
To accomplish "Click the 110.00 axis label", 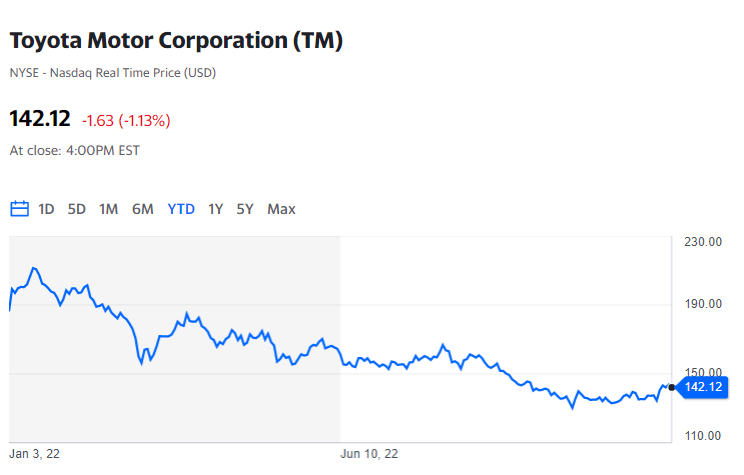I will [702, 436].
